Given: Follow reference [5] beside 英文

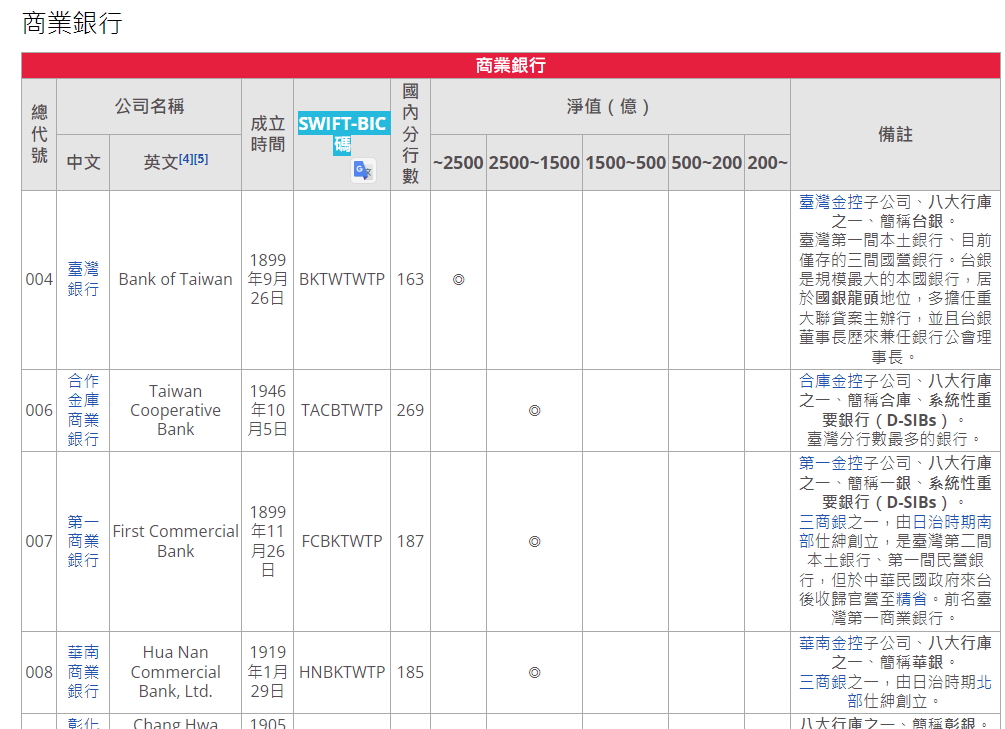Looking at the screenshot, I should pos(201,158).
